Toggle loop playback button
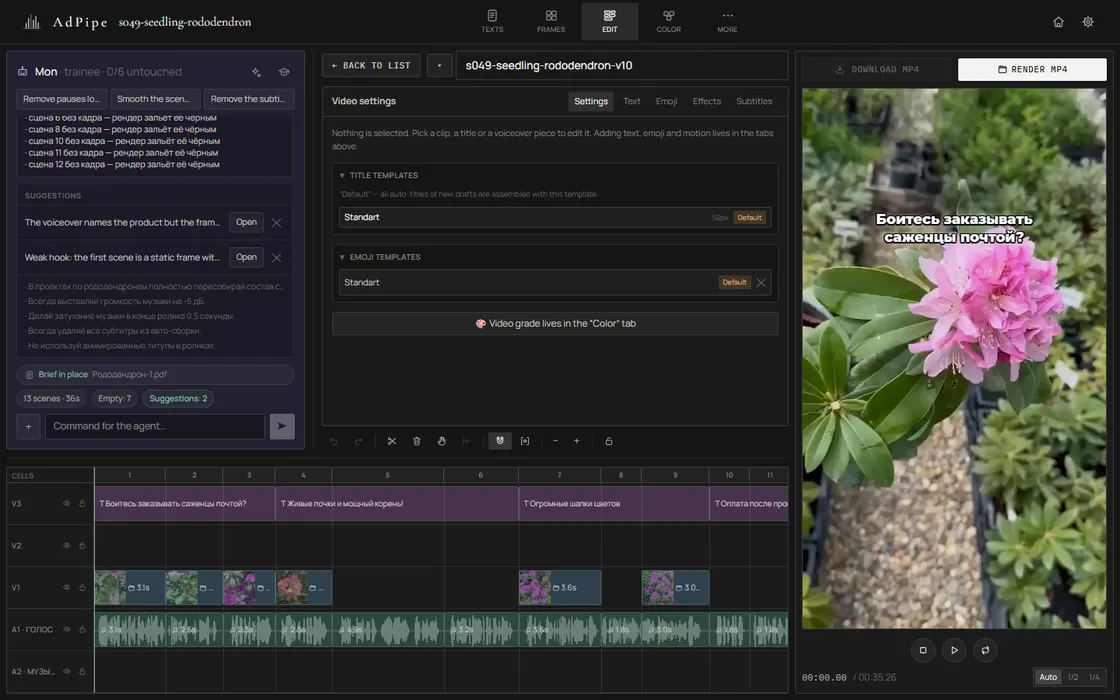 pos(986,650)
